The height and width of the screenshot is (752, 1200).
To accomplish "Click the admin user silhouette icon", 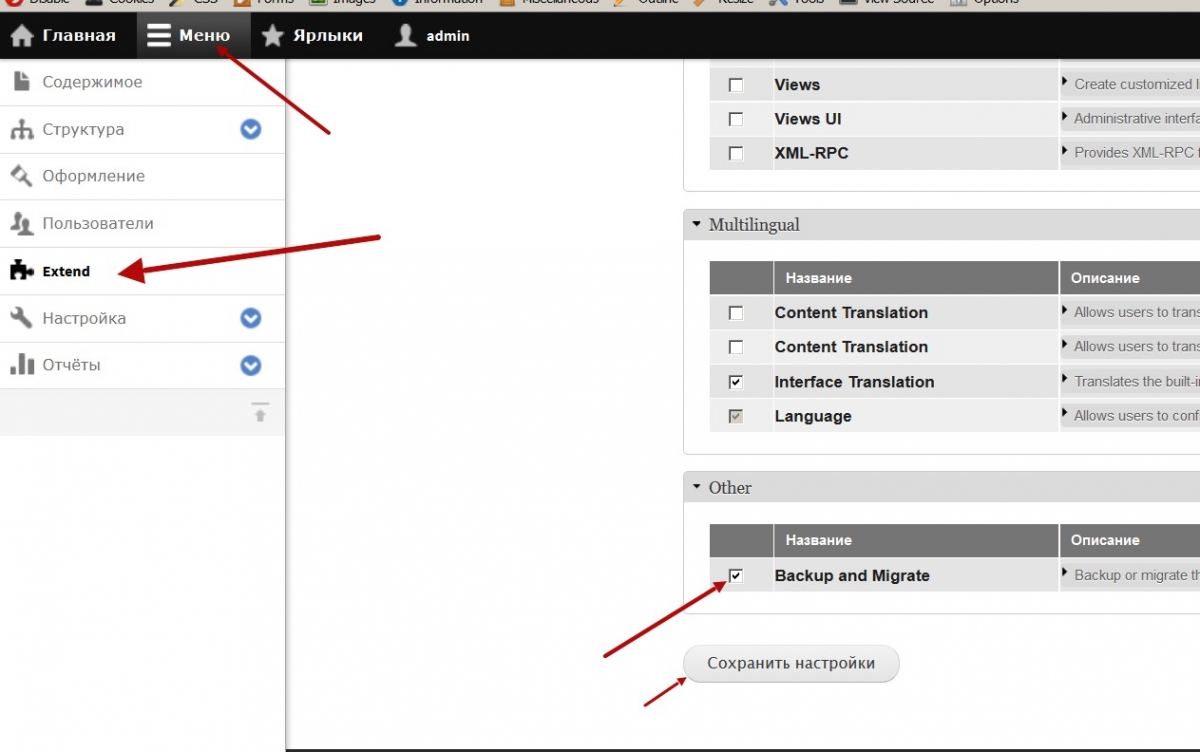I will pos(405,36).
